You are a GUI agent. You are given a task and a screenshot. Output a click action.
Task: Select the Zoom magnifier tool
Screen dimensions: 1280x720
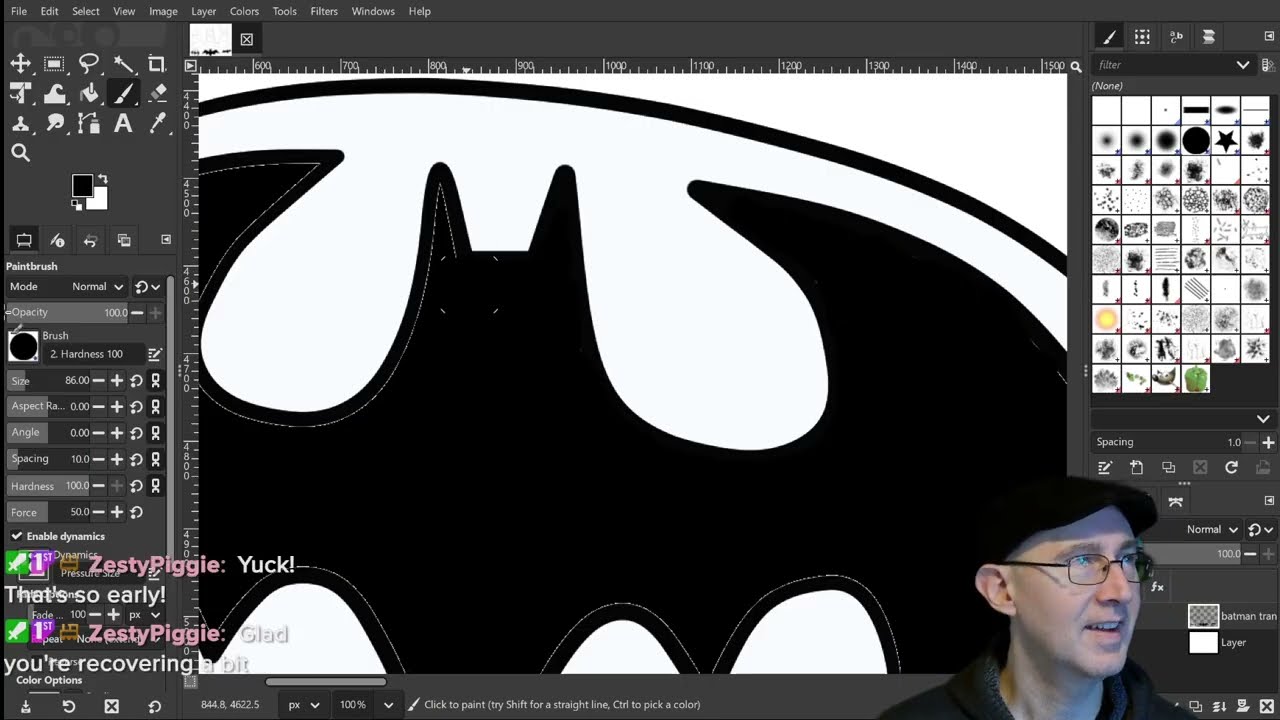point(20,153)
